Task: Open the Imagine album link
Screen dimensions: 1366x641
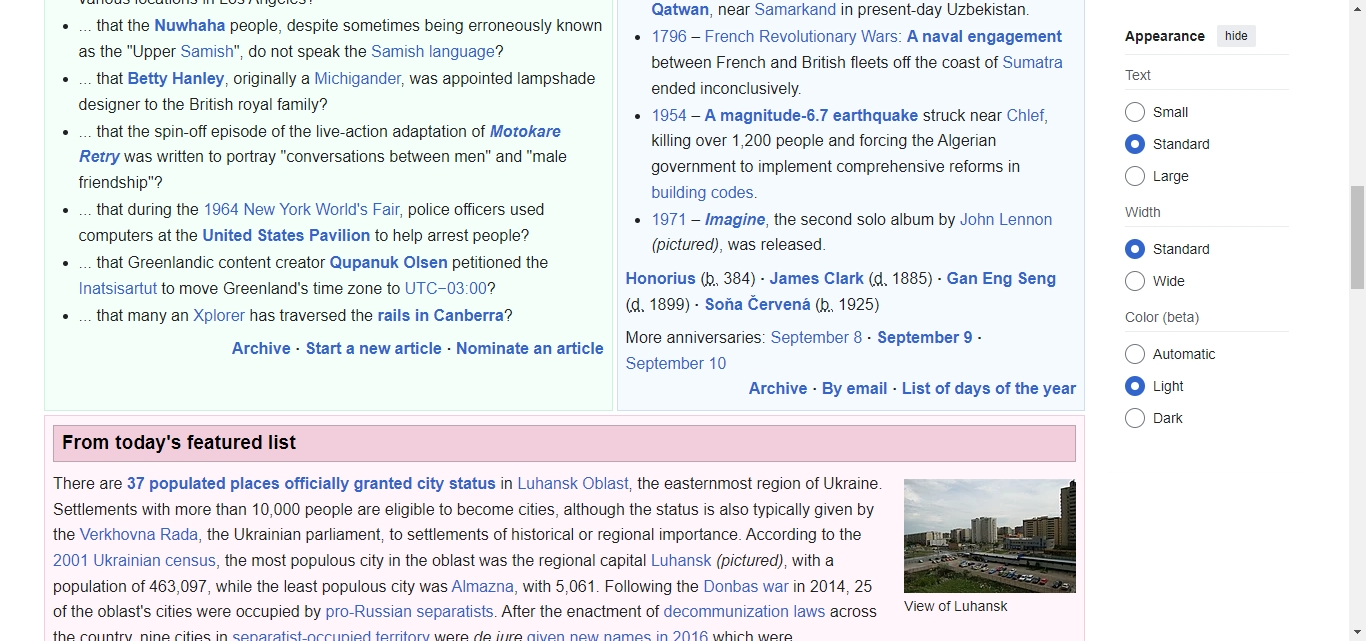Action: coord(735,219)
